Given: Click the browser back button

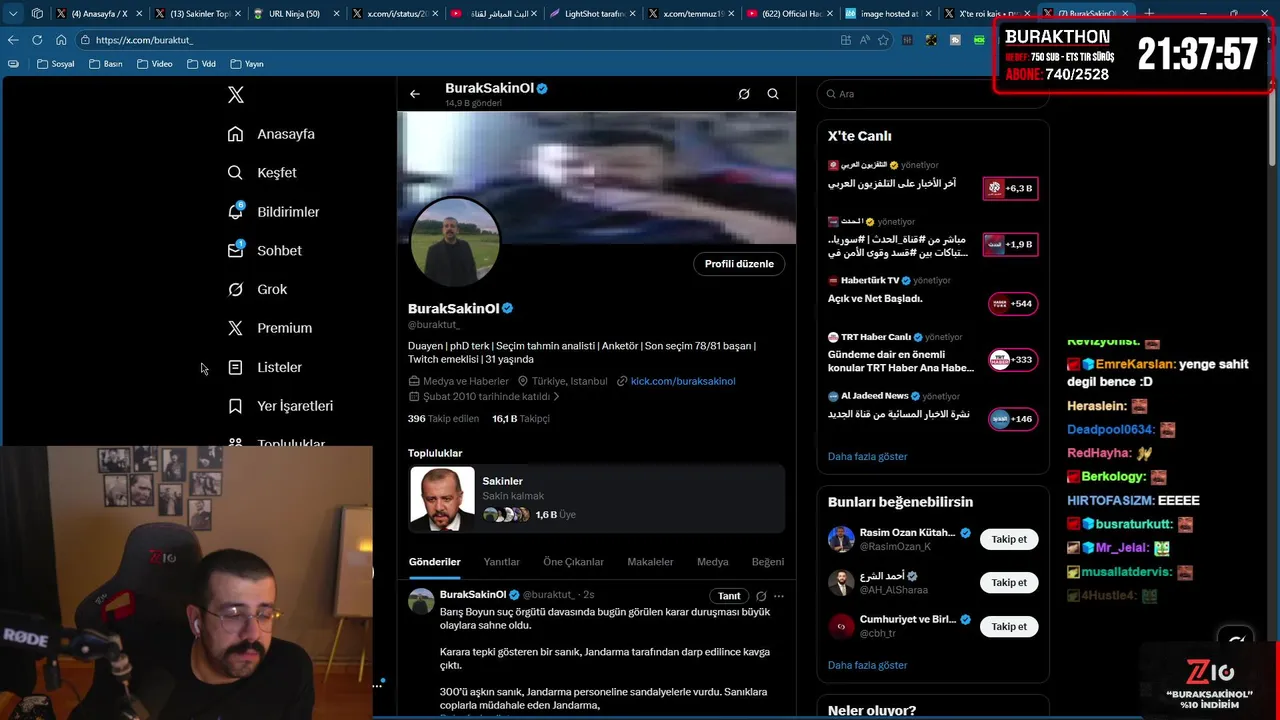Looking at the screenshot, I should tap(13, 40).
